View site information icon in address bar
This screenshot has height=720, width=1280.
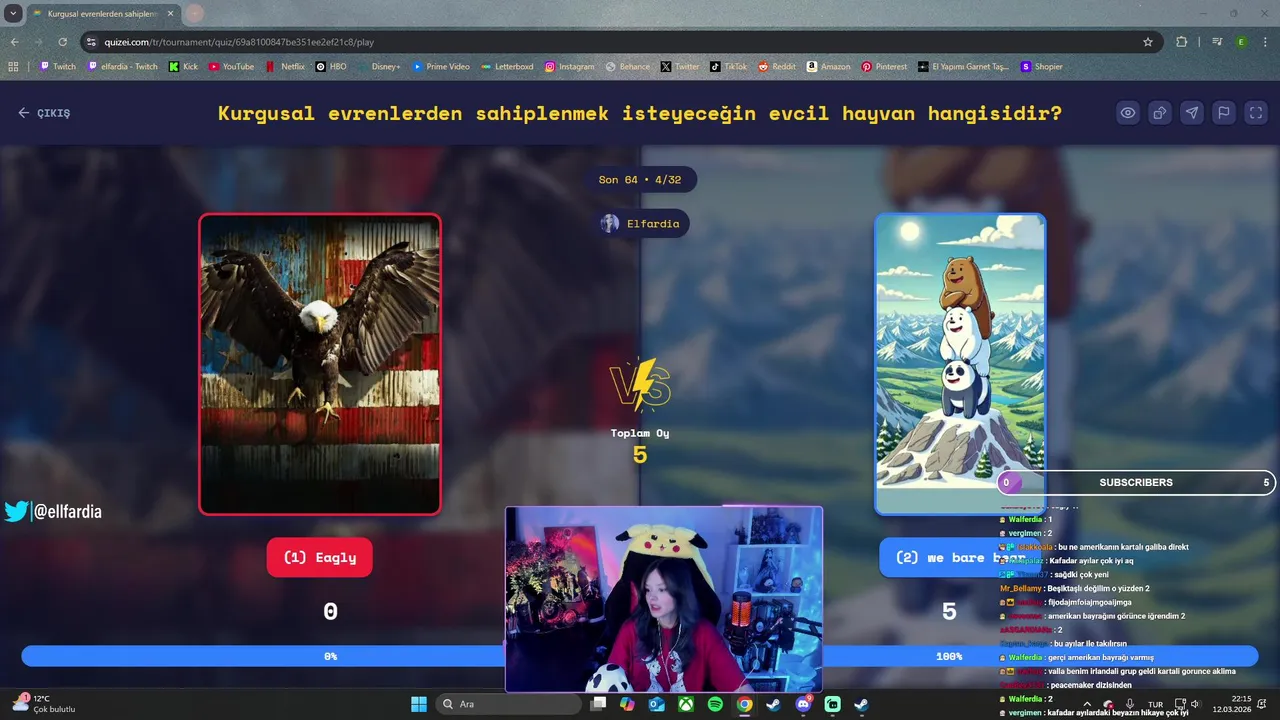(x=91, y=42)
